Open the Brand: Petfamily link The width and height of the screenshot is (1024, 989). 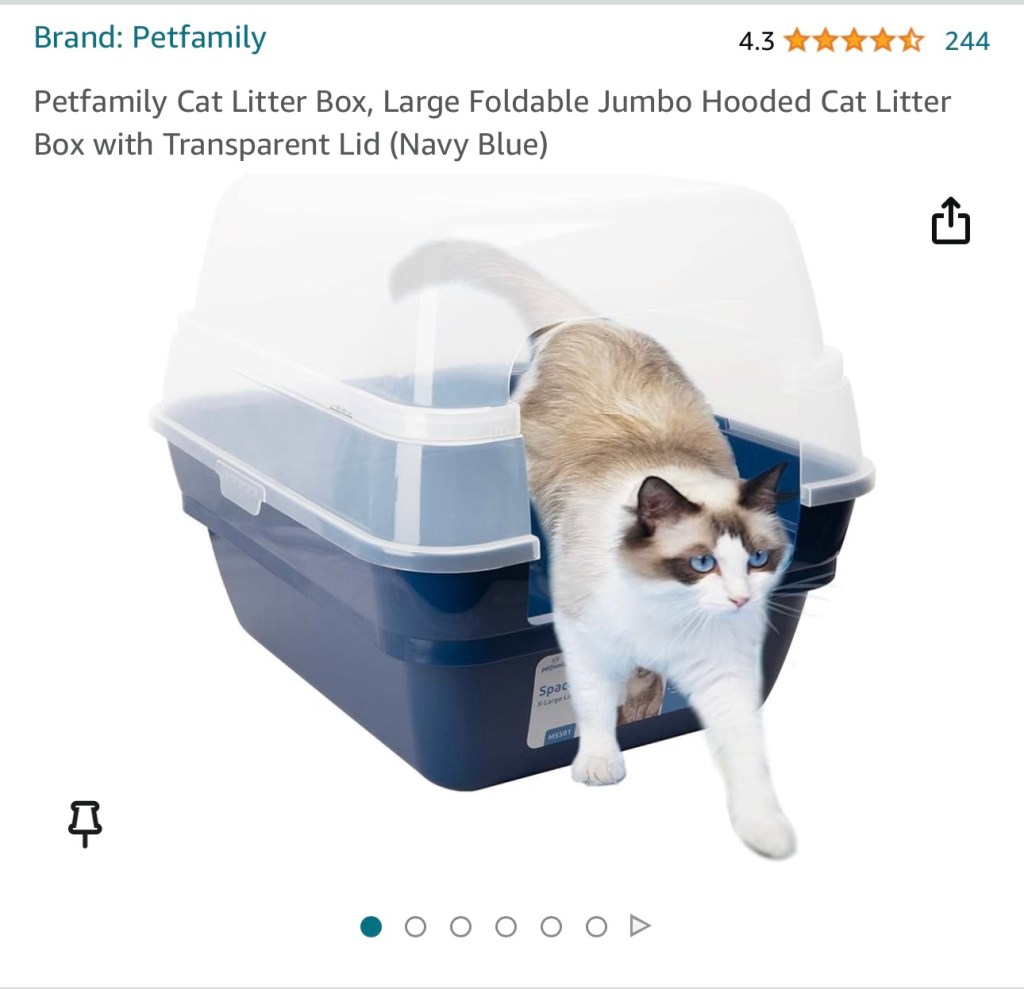pos(150,37)
